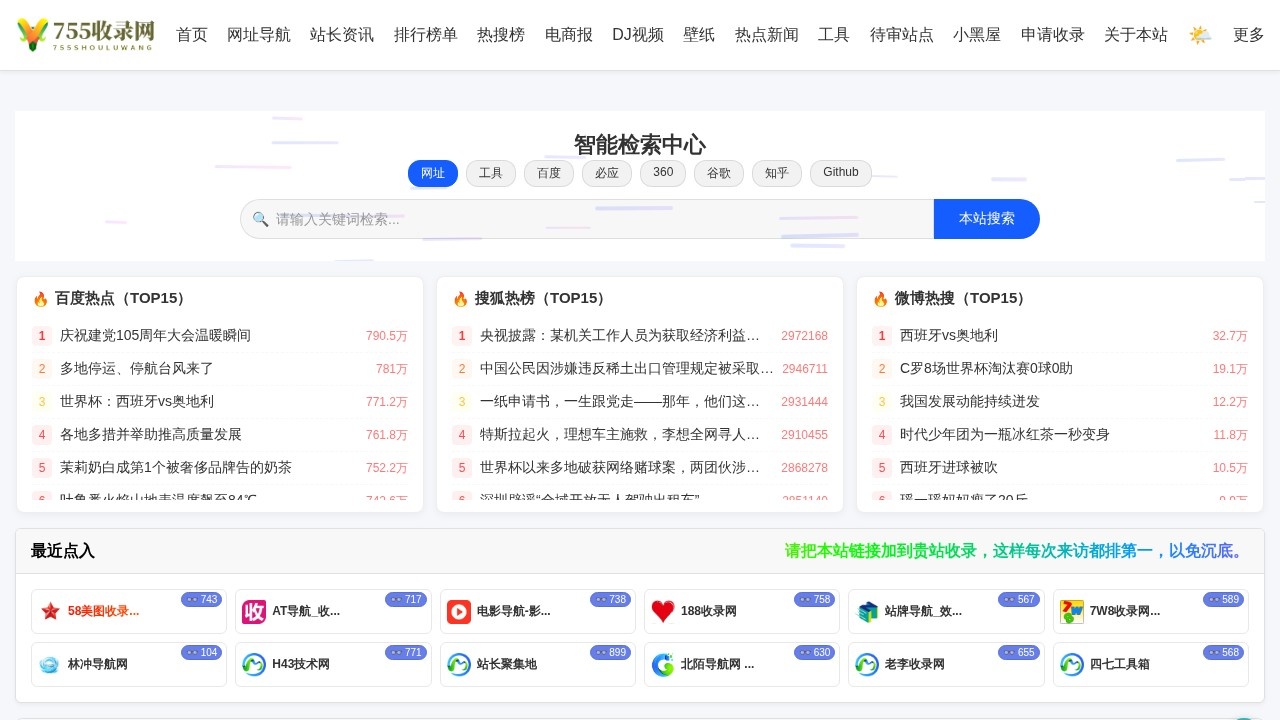The height and width of the screenshot is (720, 1280).
Task: Open 世界杯：西班牙vs奥地利 Baidu headline
Action: [137, 402]
